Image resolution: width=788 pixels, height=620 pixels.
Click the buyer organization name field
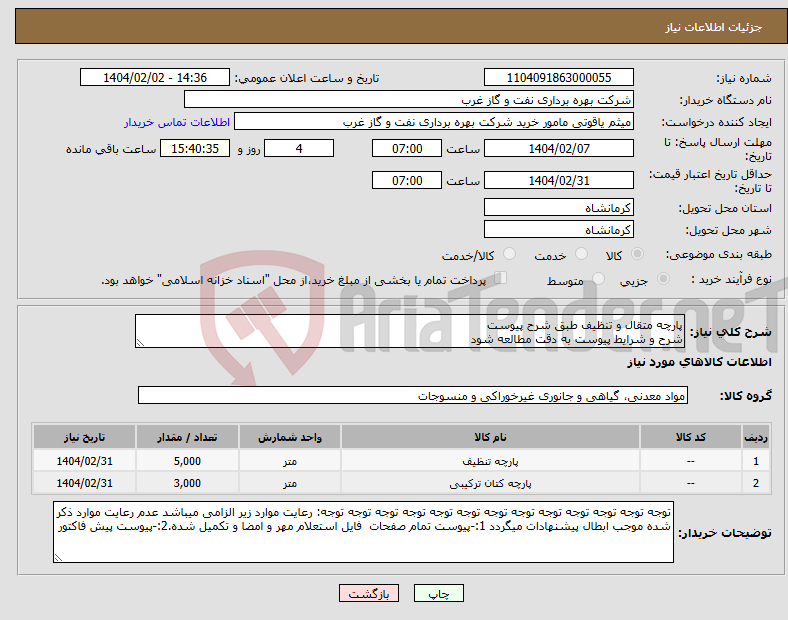(x=409, y=99)
